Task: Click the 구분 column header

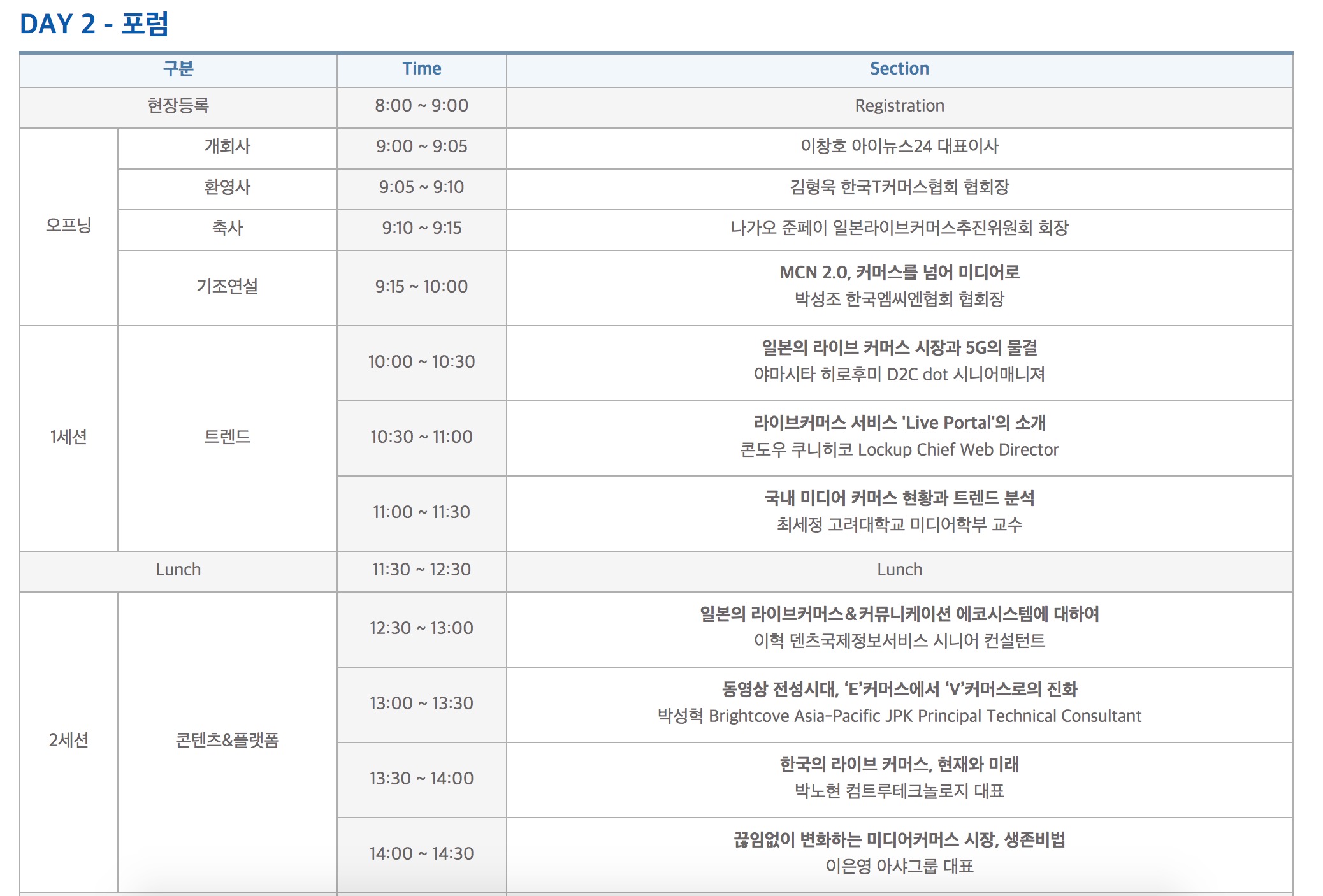Action: 178,69
